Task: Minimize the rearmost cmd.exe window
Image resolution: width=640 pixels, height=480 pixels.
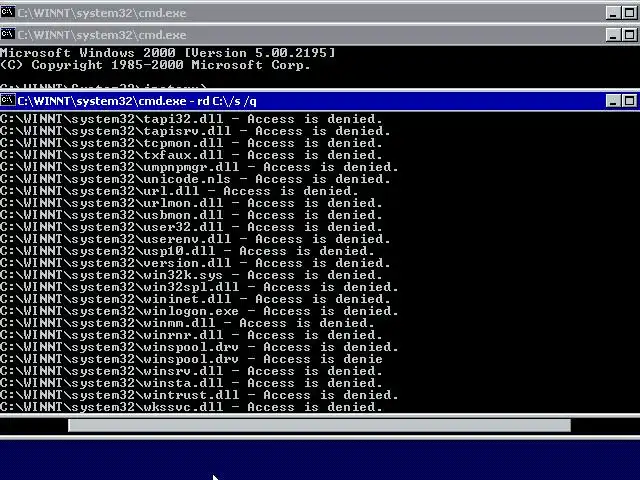Action: click(x=613, y=13)
